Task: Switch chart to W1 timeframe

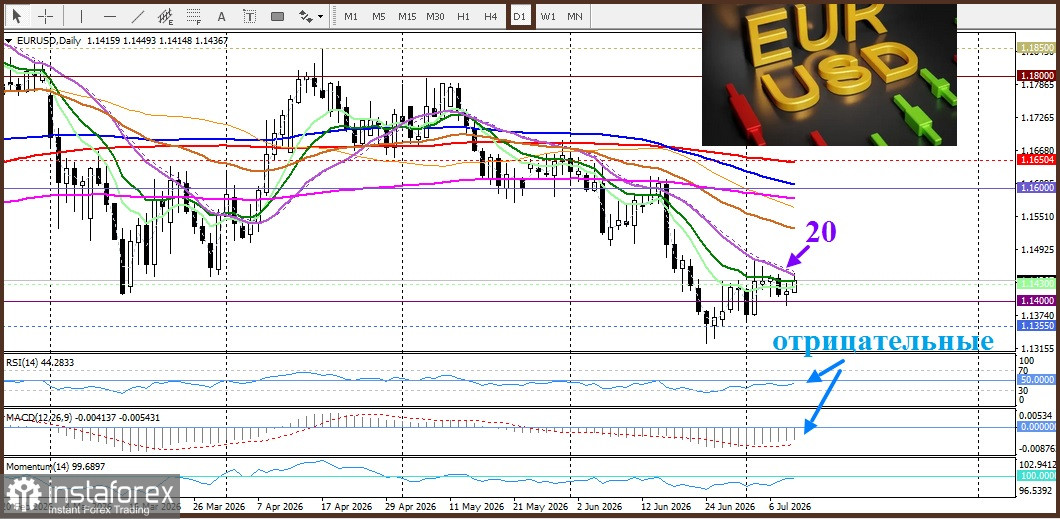Action: pos(548,16)
